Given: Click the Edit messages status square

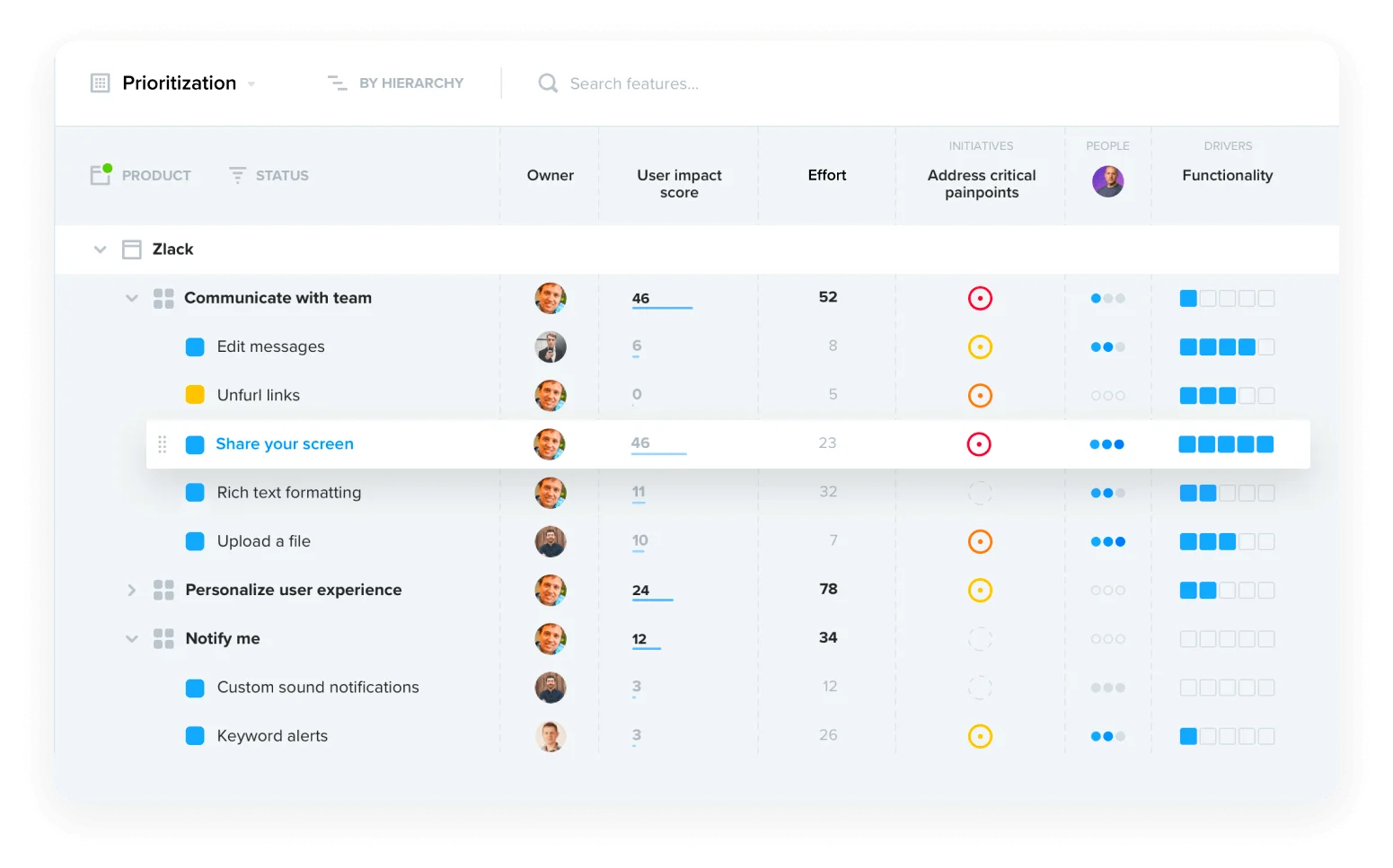Looking at the screenshot, I should click(195, 346).
